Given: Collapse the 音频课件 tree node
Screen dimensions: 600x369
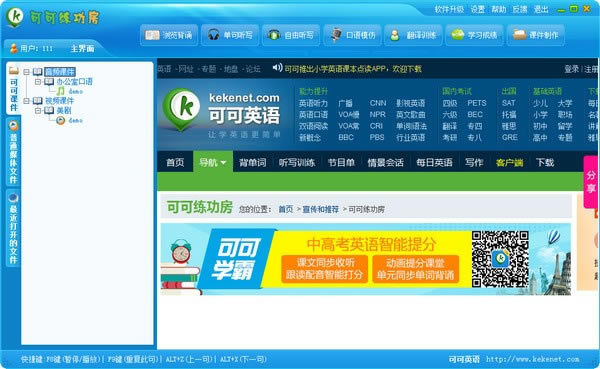Looking at the screenshot, I should 26,72.
